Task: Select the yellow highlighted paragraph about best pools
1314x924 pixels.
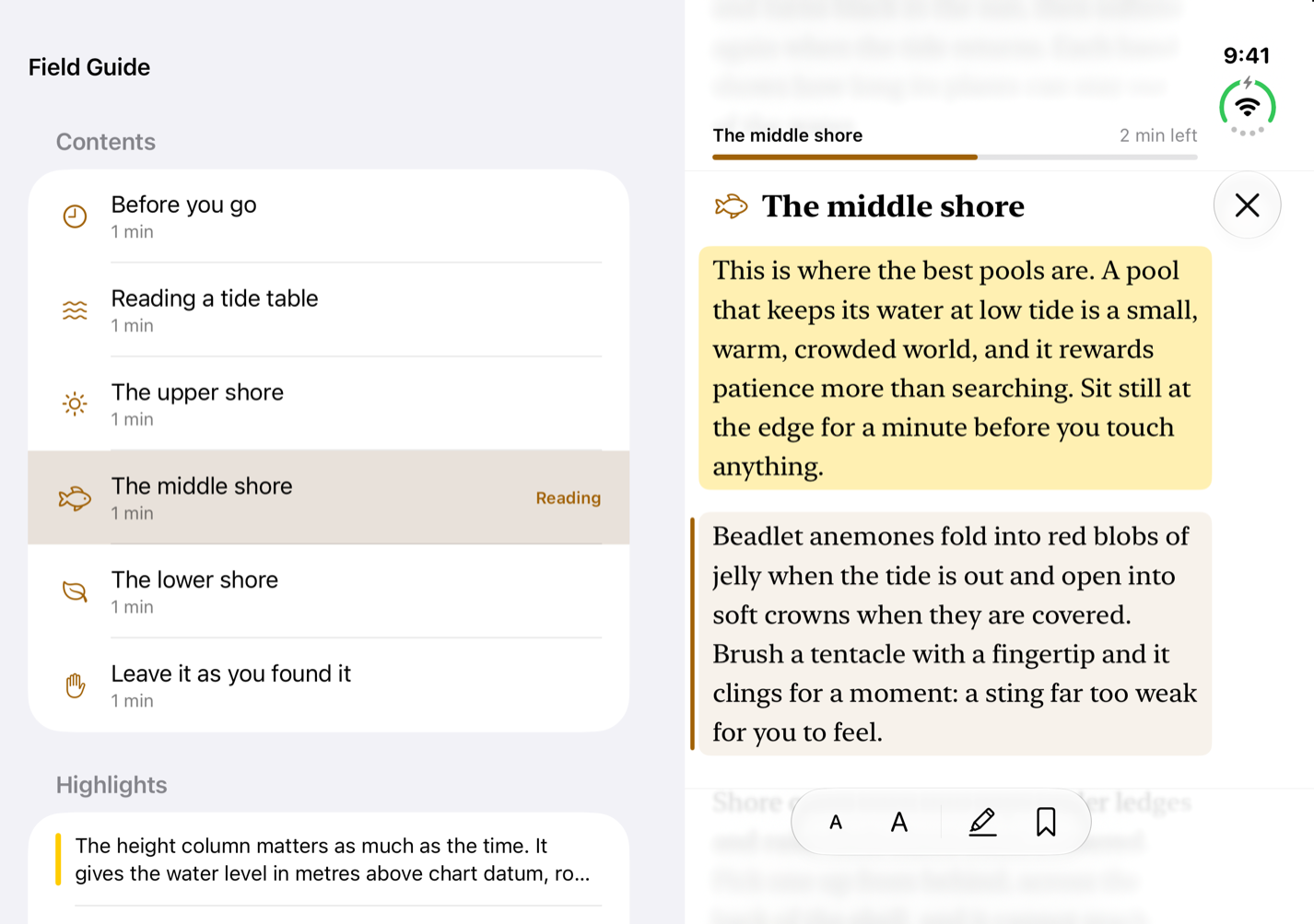Action: [x=955, y=368]
